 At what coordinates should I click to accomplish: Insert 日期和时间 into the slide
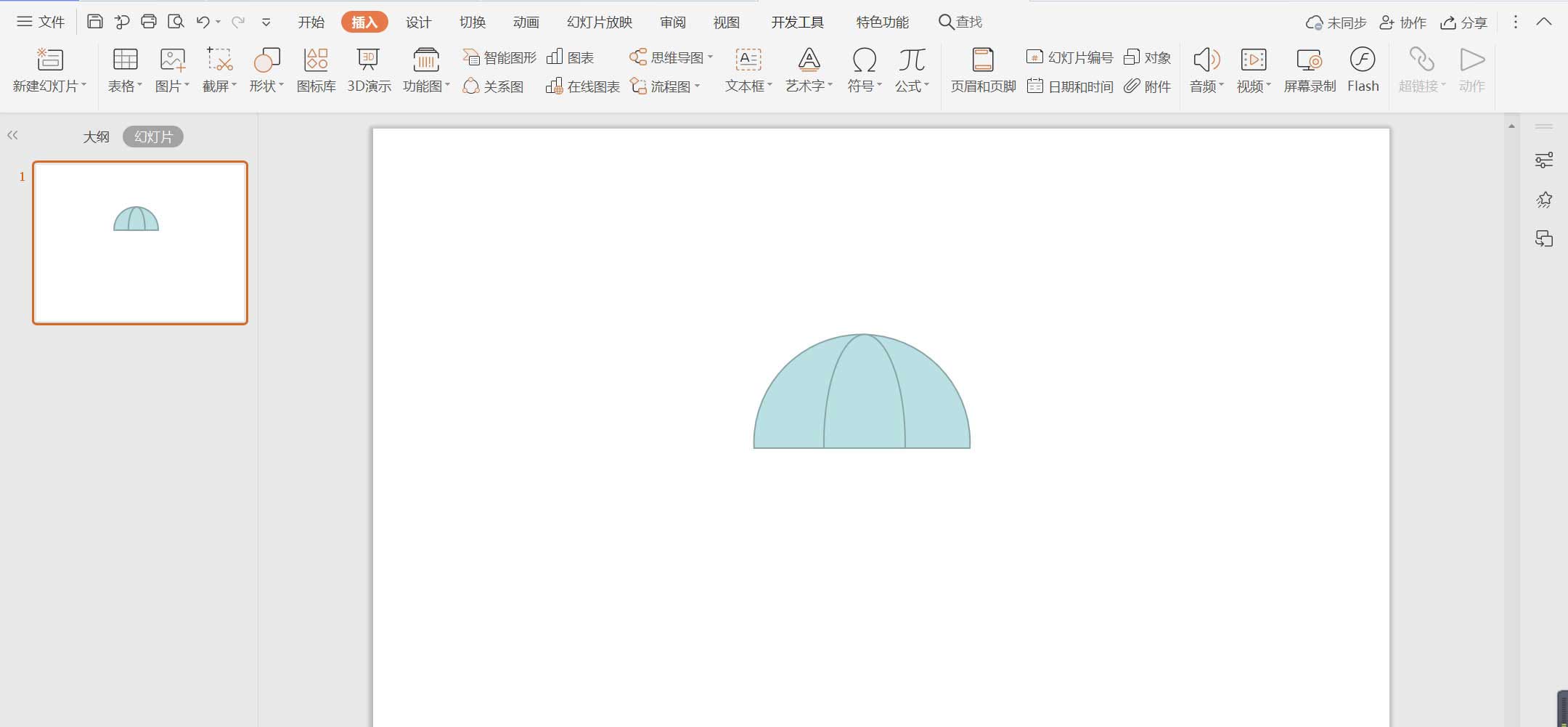click(x=1069, y=86)
